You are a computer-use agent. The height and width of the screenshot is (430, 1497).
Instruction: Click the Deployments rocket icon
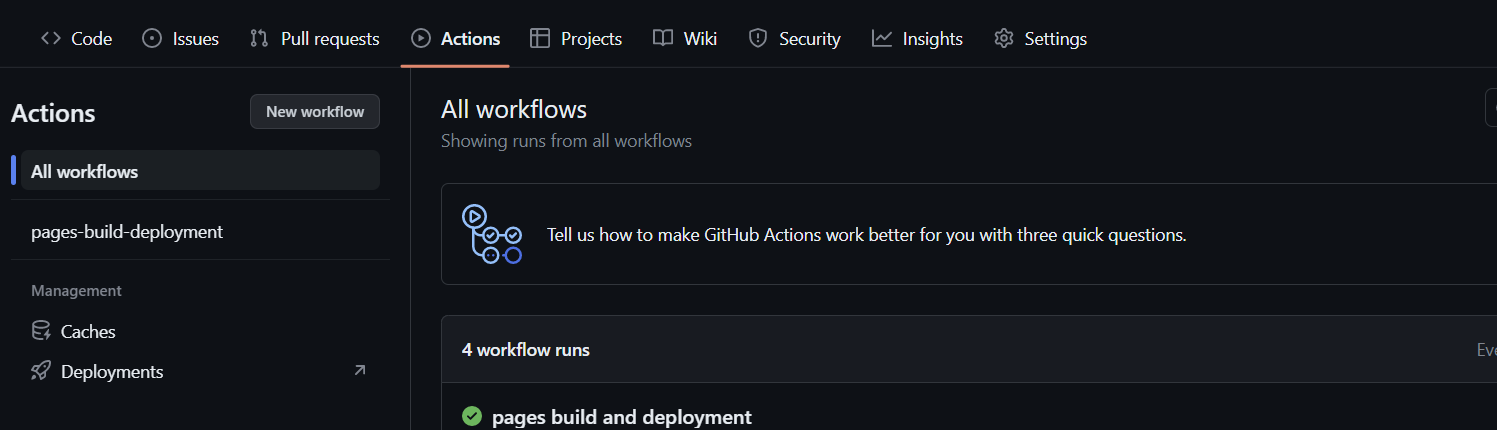coord(41,371)
